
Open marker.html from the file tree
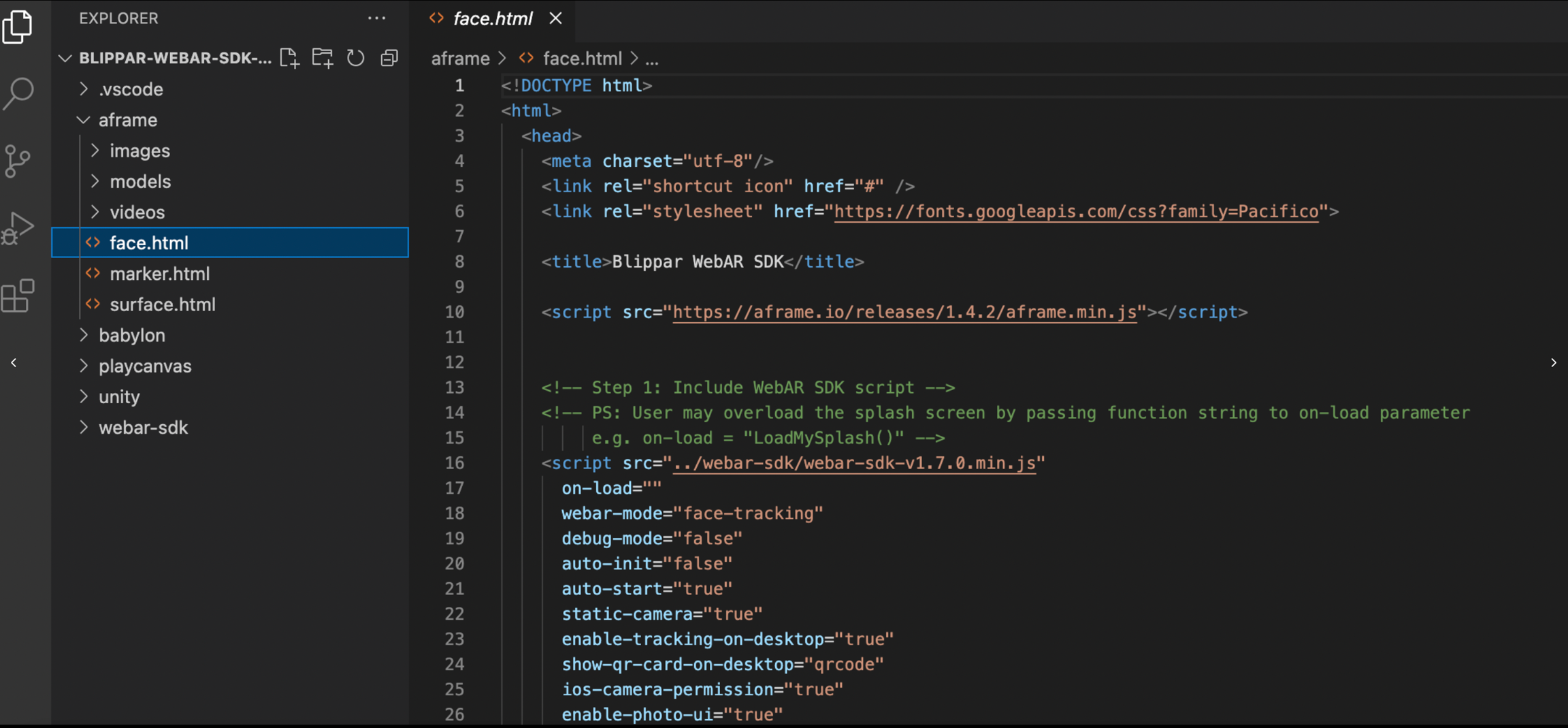(x=159, y=274)
